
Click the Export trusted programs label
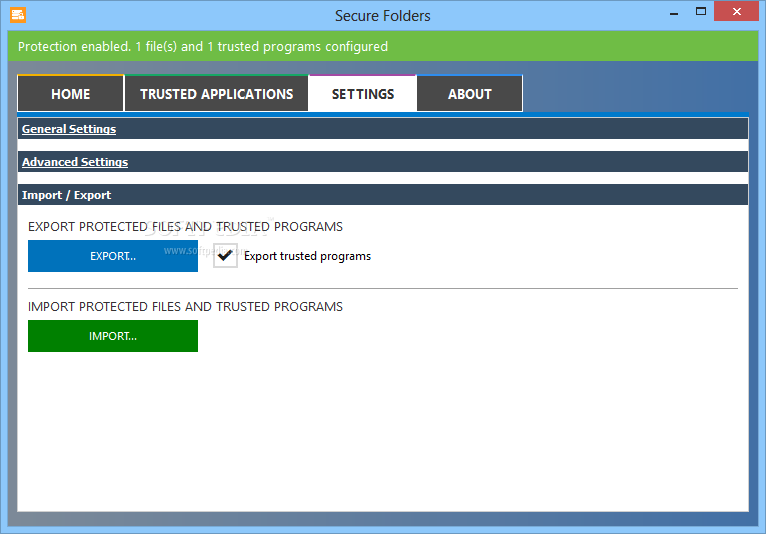pyautogui.click(x=307, y=256)
